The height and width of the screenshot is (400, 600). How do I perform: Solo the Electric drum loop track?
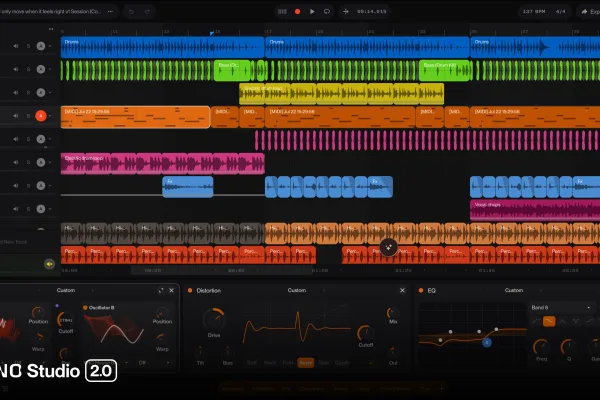[28, 162]
